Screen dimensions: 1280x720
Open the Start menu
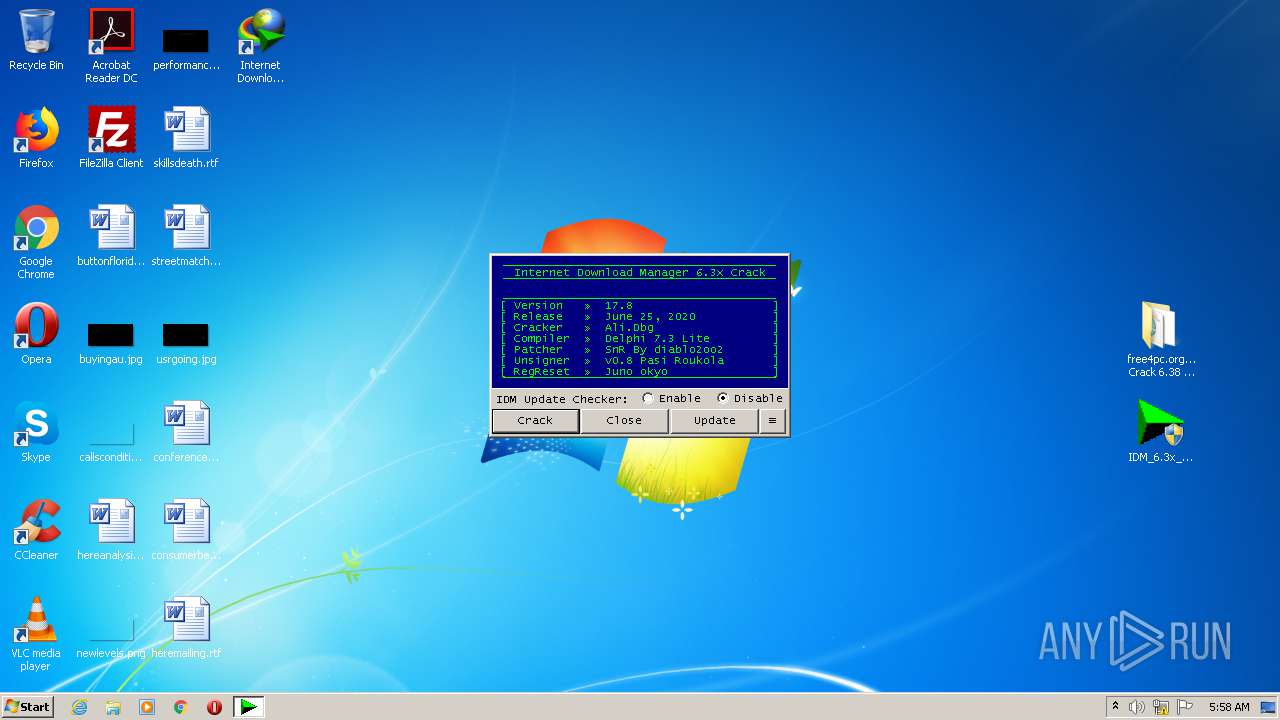pyautogui.click(x=28, y=707)
